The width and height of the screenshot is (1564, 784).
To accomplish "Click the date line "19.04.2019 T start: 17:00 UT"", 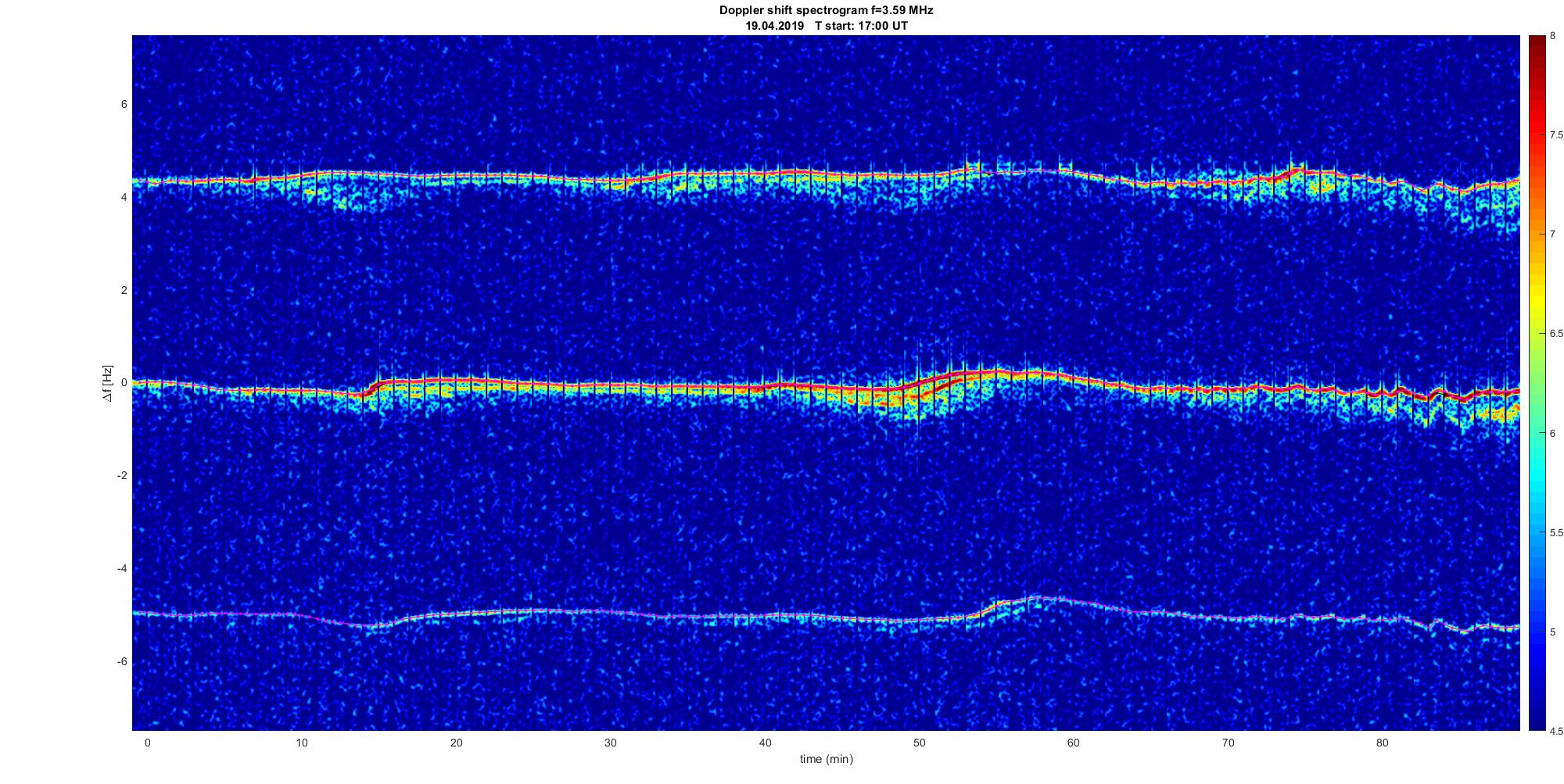I will click(826, 26).
